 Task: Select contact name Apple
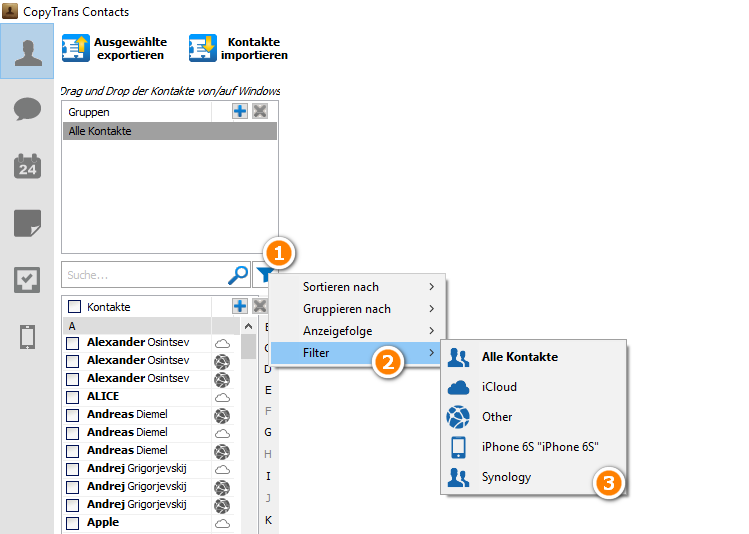103,522
